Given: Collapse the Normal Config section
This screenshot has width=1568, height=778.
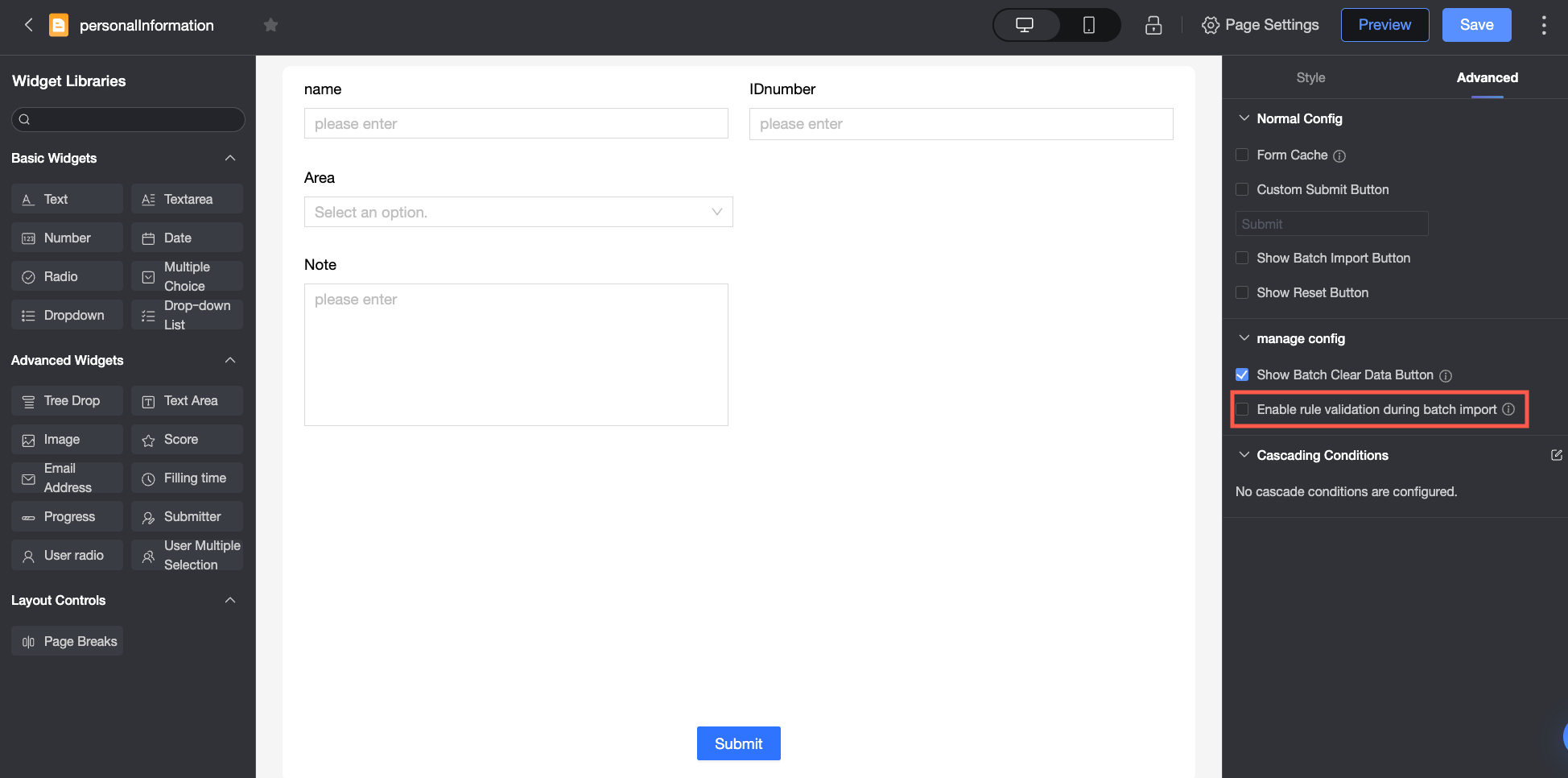Looking at the screenshot, I should click(x=1244, y=118).
